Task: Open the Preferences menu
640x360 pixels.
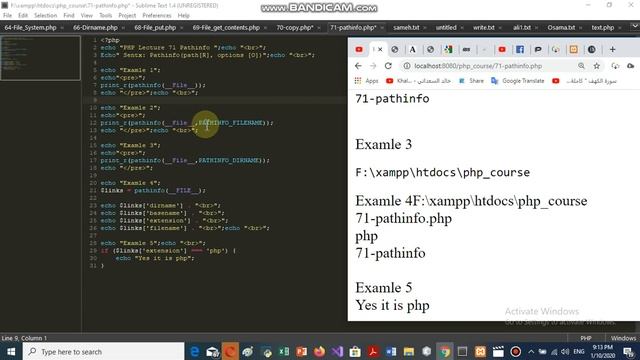Action: tap(157, 16)
